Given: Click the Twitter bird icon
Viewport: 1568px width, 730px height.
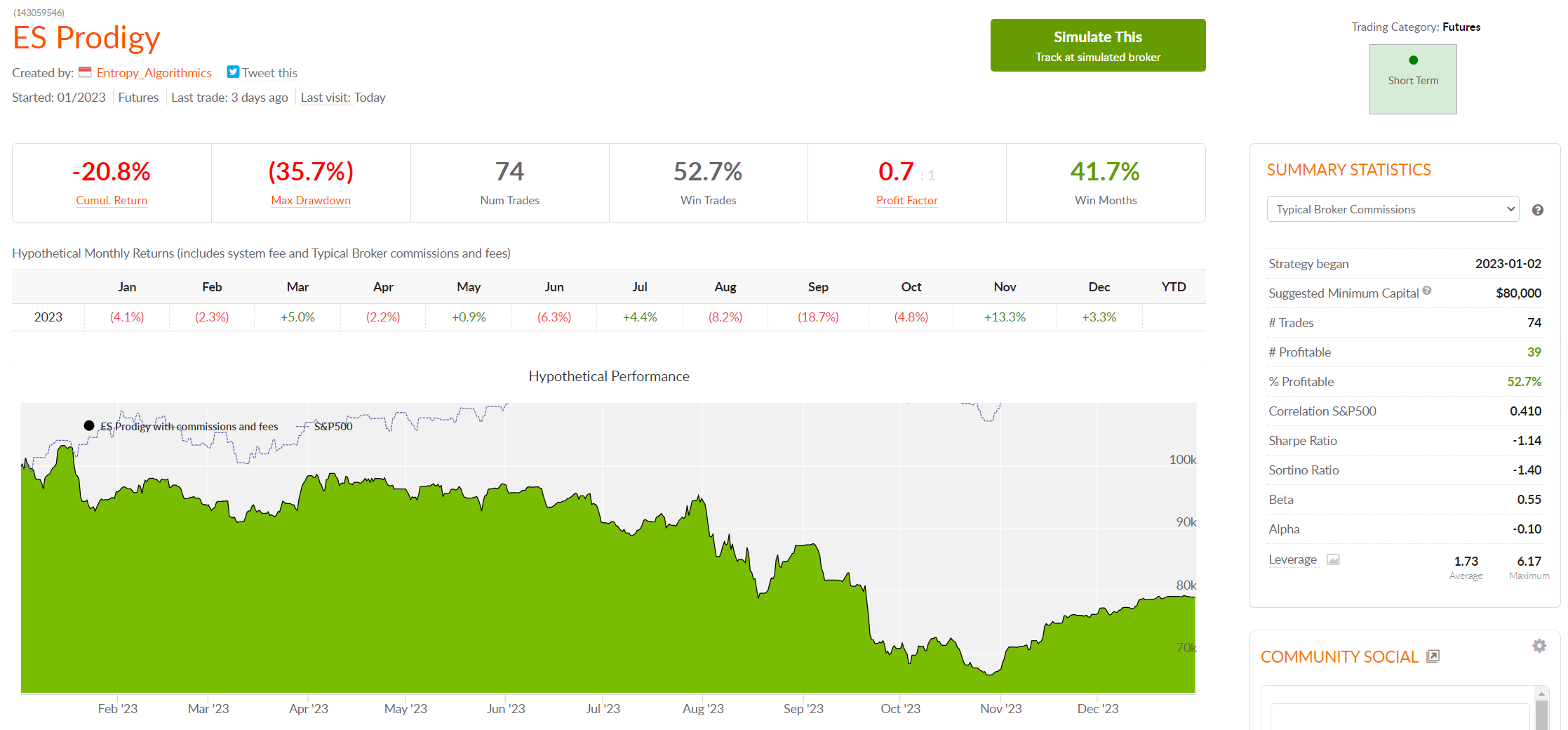Looking at the screenshot, I should tap(233, 72).
